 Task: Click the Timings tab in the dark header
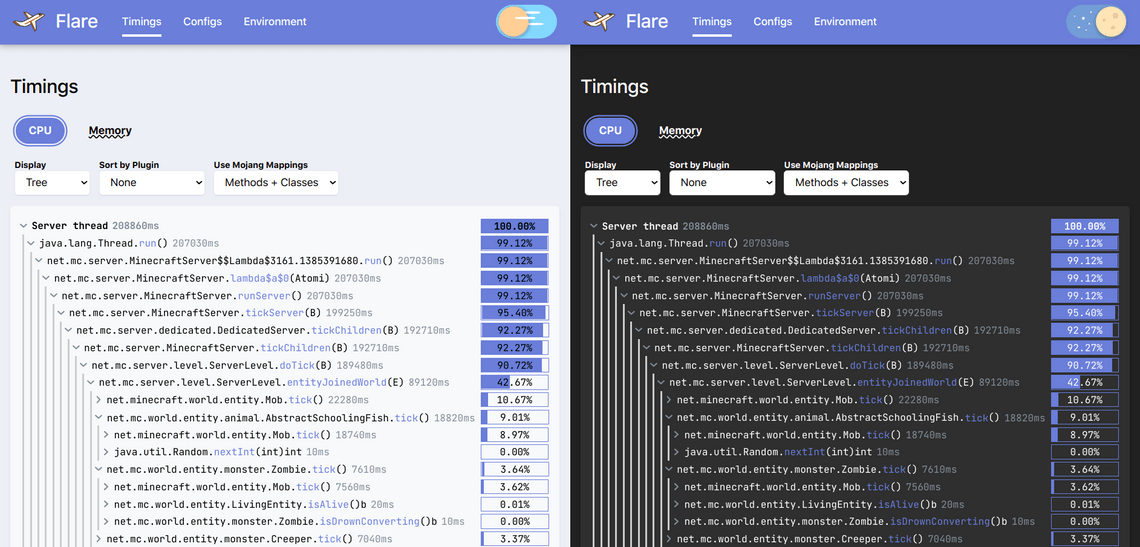click(711, 21)
